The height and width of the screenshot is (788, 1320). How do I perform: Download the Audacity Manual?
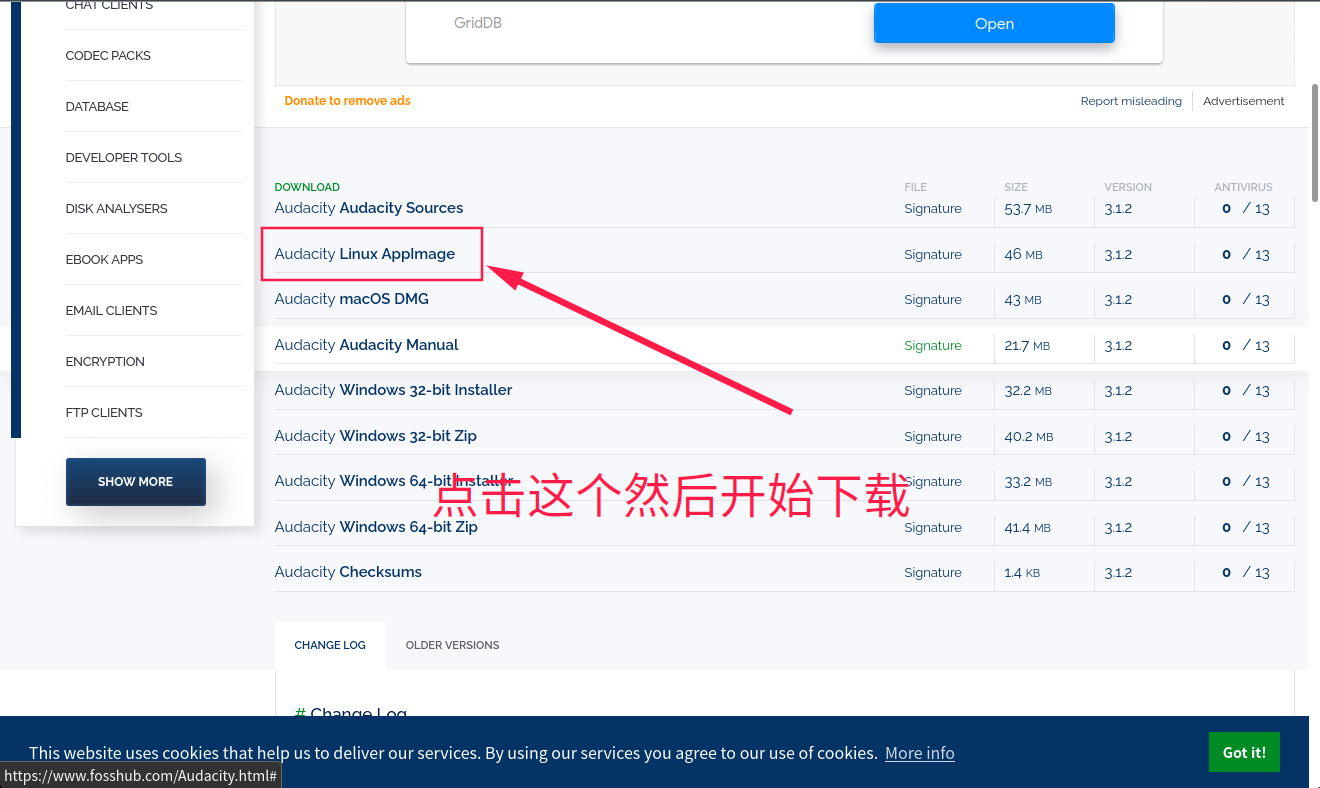point(366,345)
